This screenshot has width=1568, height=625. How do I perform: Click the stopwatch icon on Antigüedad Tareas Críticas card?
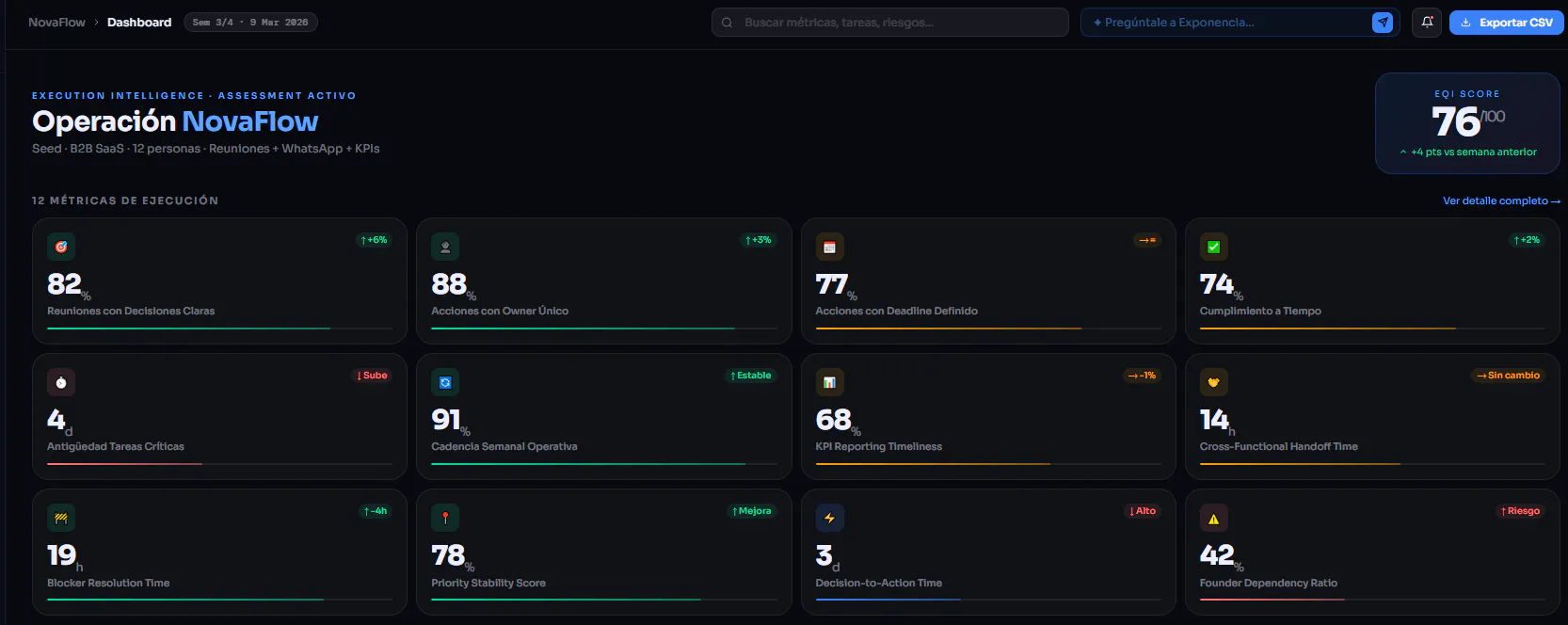[x=61, y=382]
